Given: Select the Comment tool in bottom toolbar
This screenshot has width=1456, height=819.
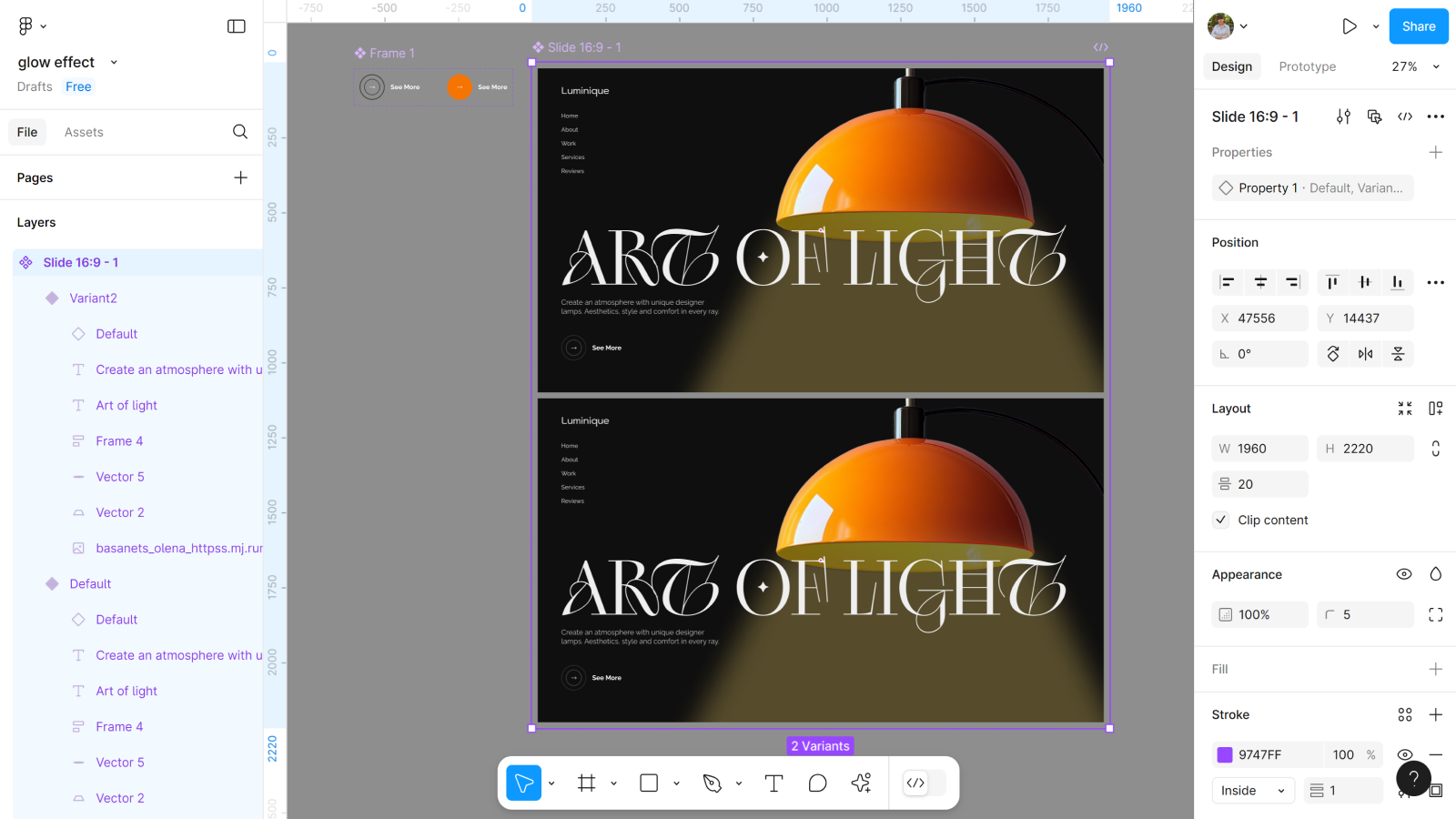Looking at the screenshot, I should 817,784.
